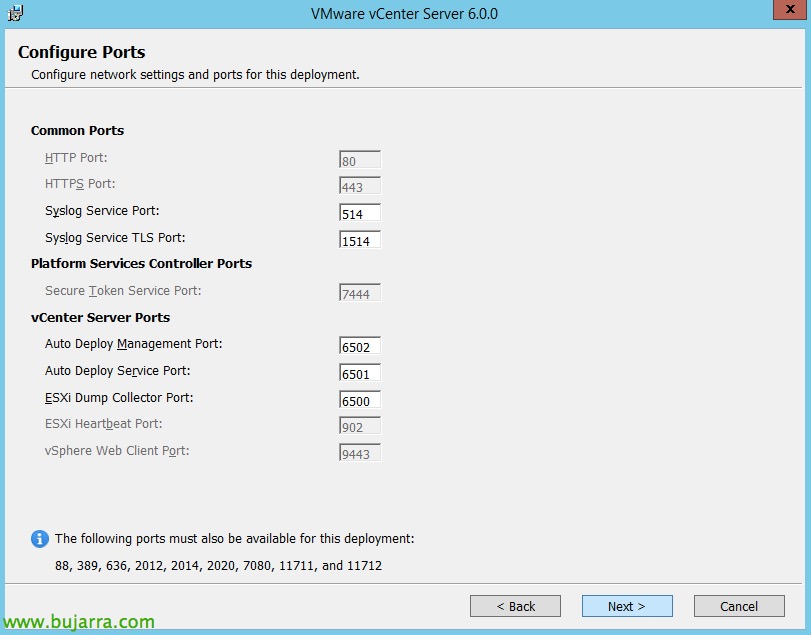Screen dimensions: 811x635
Task: Click the 'HTTP Port:' label
Action: tap(76, 158)
